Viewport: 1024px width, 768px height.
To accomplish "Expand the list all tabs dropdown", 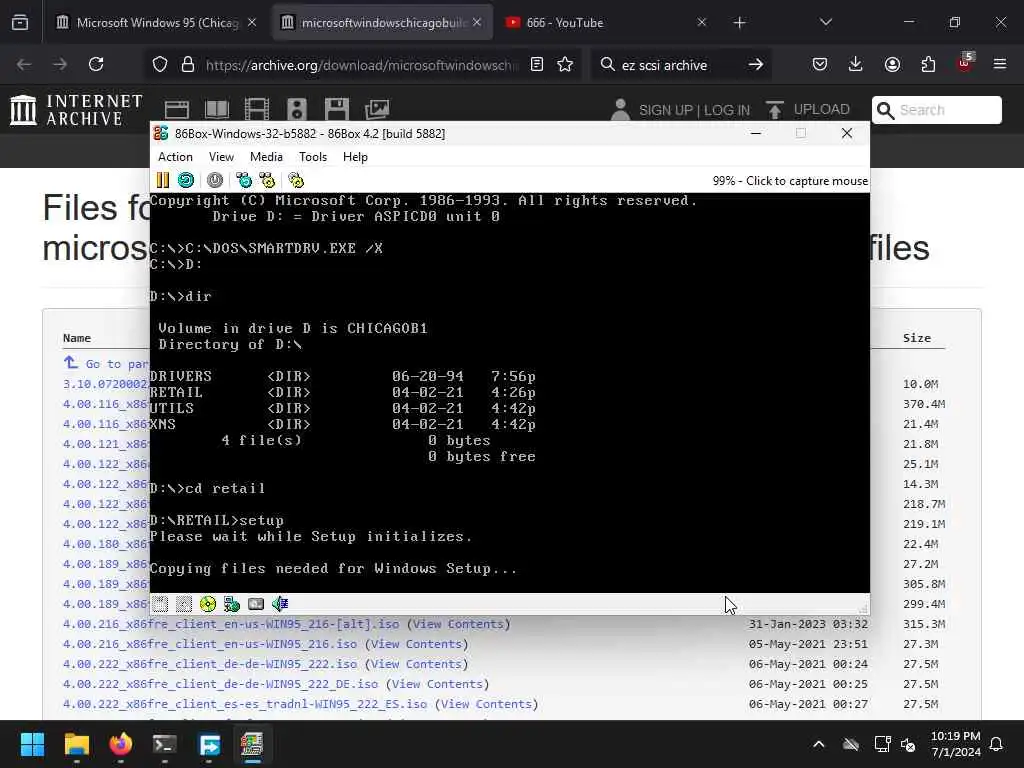I will tap(826, 22).
